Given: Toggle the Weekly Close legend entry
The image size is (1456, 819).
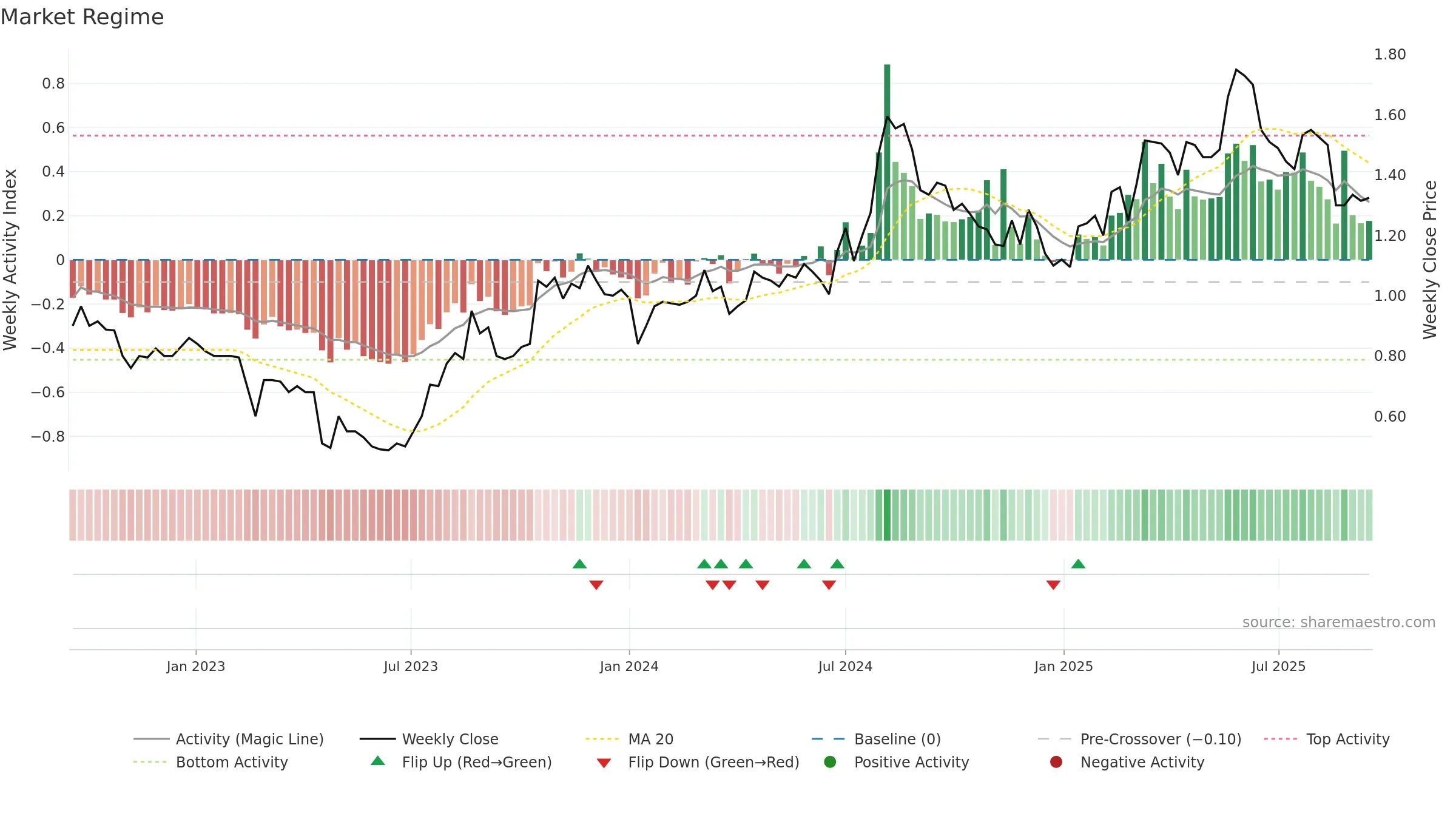Looking at the screenshot, I should 429,739.
